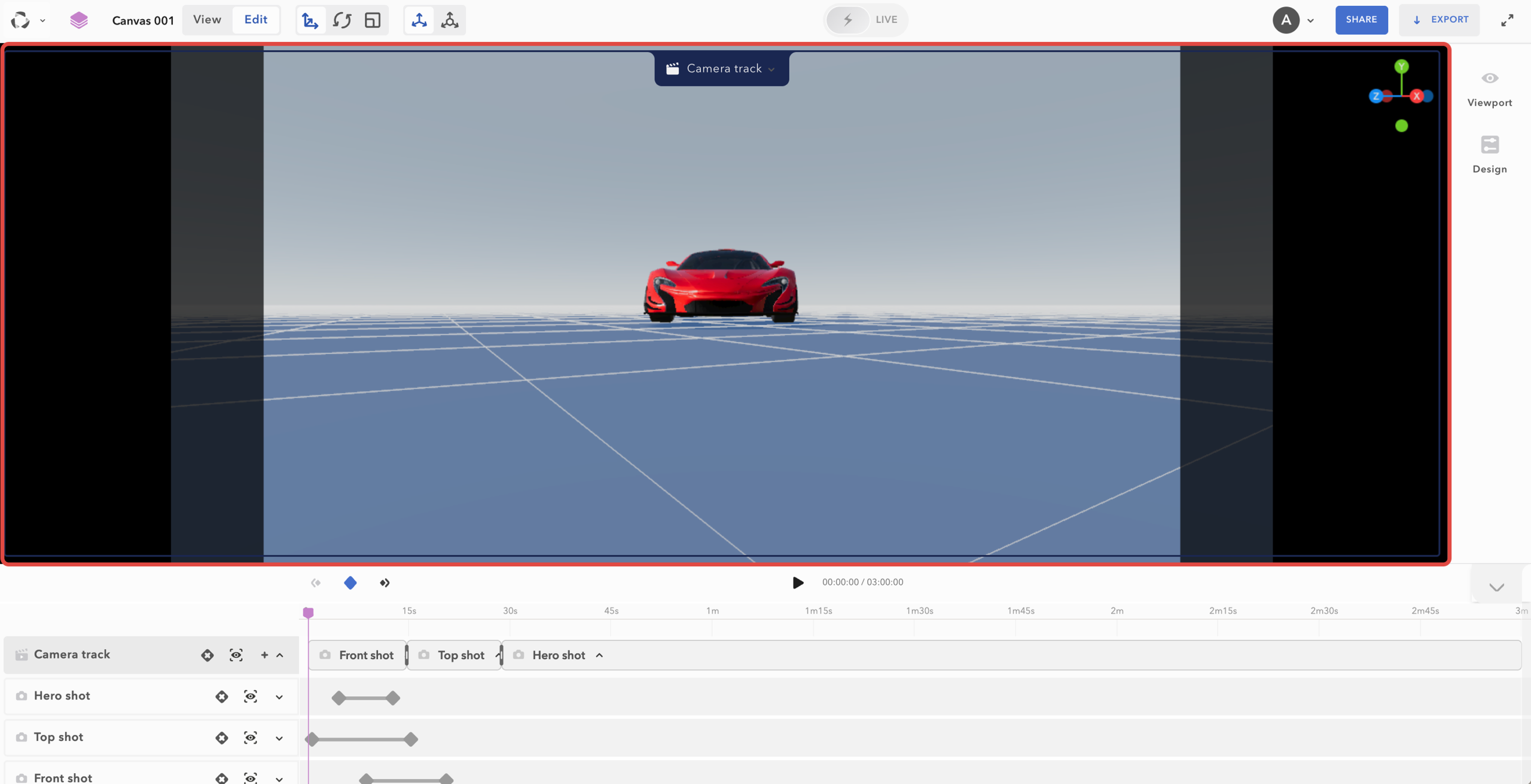The image size is (1531, 784).
Task: Click the red car in viewport
Action: (721, 285)
